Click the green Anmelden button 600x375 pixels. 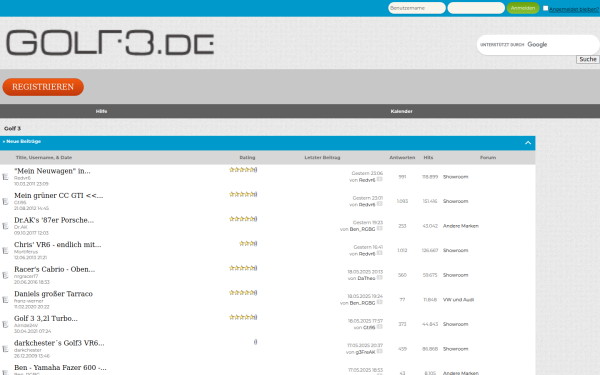[523, 8]
